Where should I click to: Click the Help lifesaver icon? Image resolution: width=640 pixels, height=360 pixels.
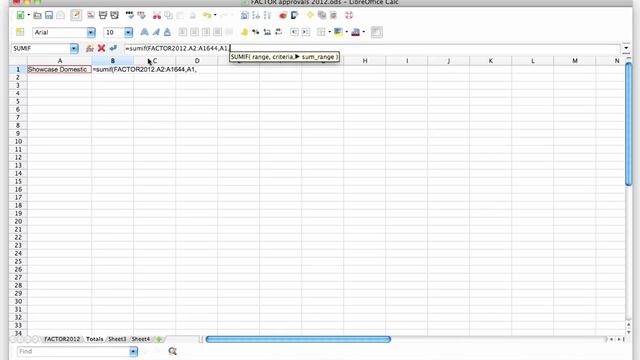pos(349,16)
